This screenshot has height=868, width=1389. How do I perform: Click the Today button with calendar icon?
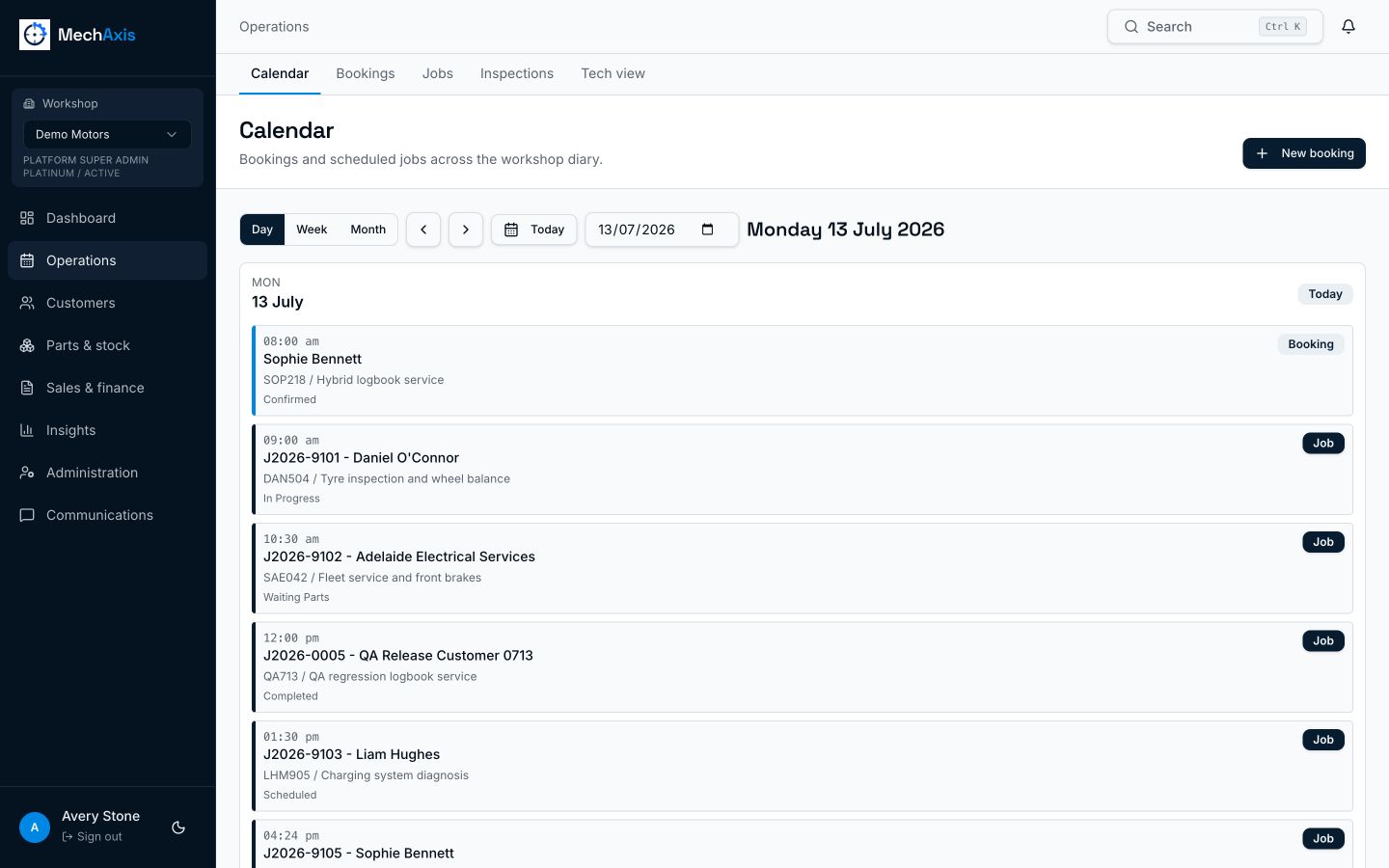534,230
